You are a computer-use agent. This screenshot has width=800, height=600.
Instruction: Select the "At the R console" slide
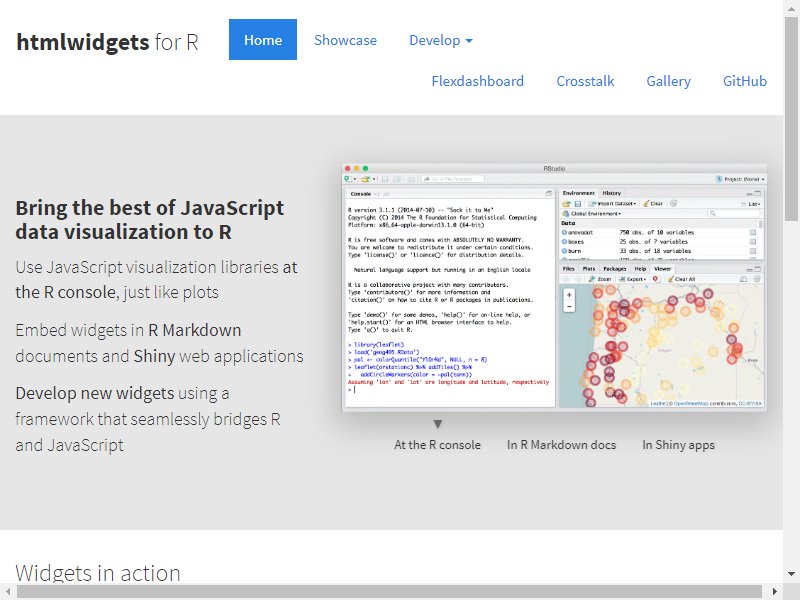[437, 445]
